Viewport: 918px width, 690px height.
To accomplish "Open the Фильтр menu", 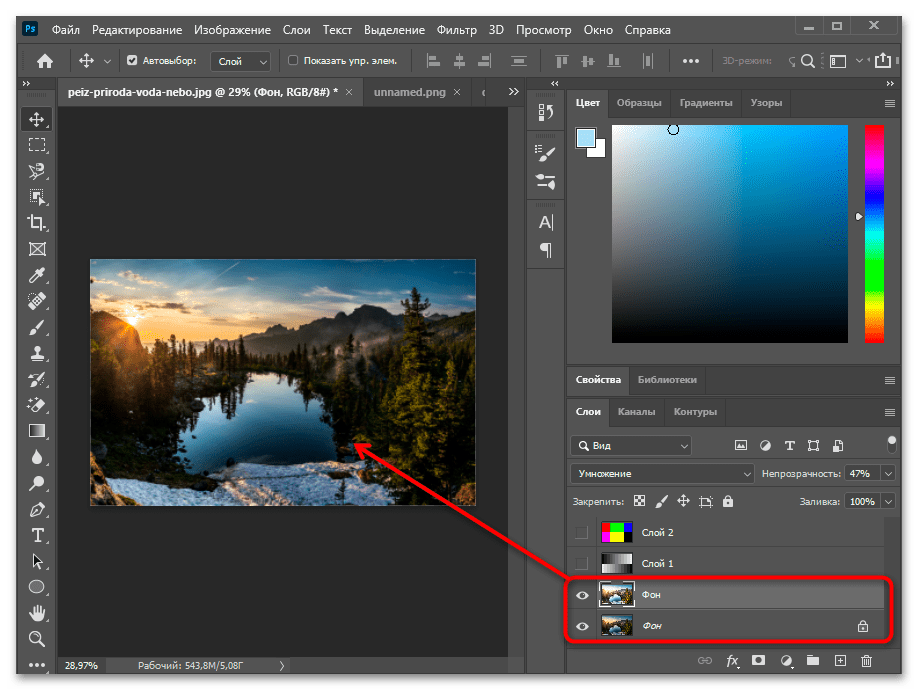I will coord(459,30).
